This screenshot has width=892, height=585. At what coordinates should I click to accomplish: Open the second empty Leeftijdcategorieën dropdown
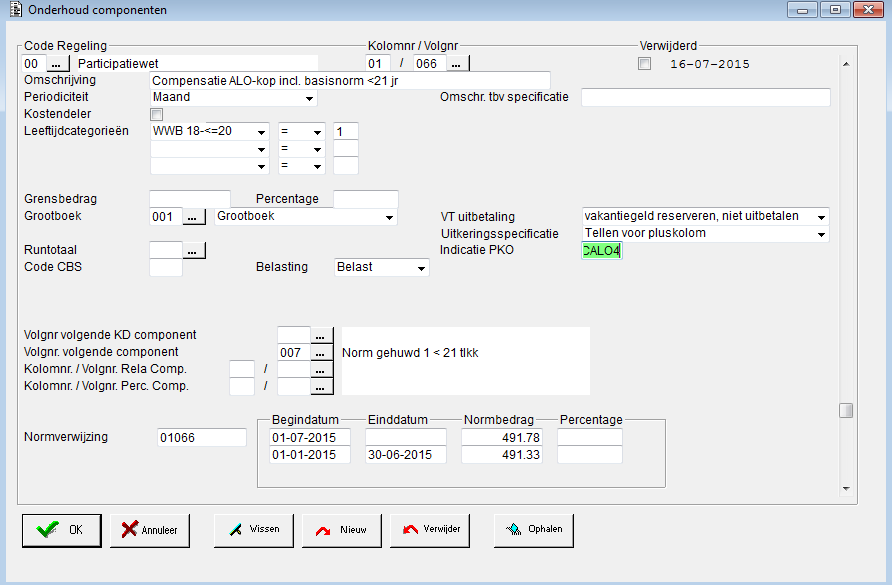tap(209, 149)
